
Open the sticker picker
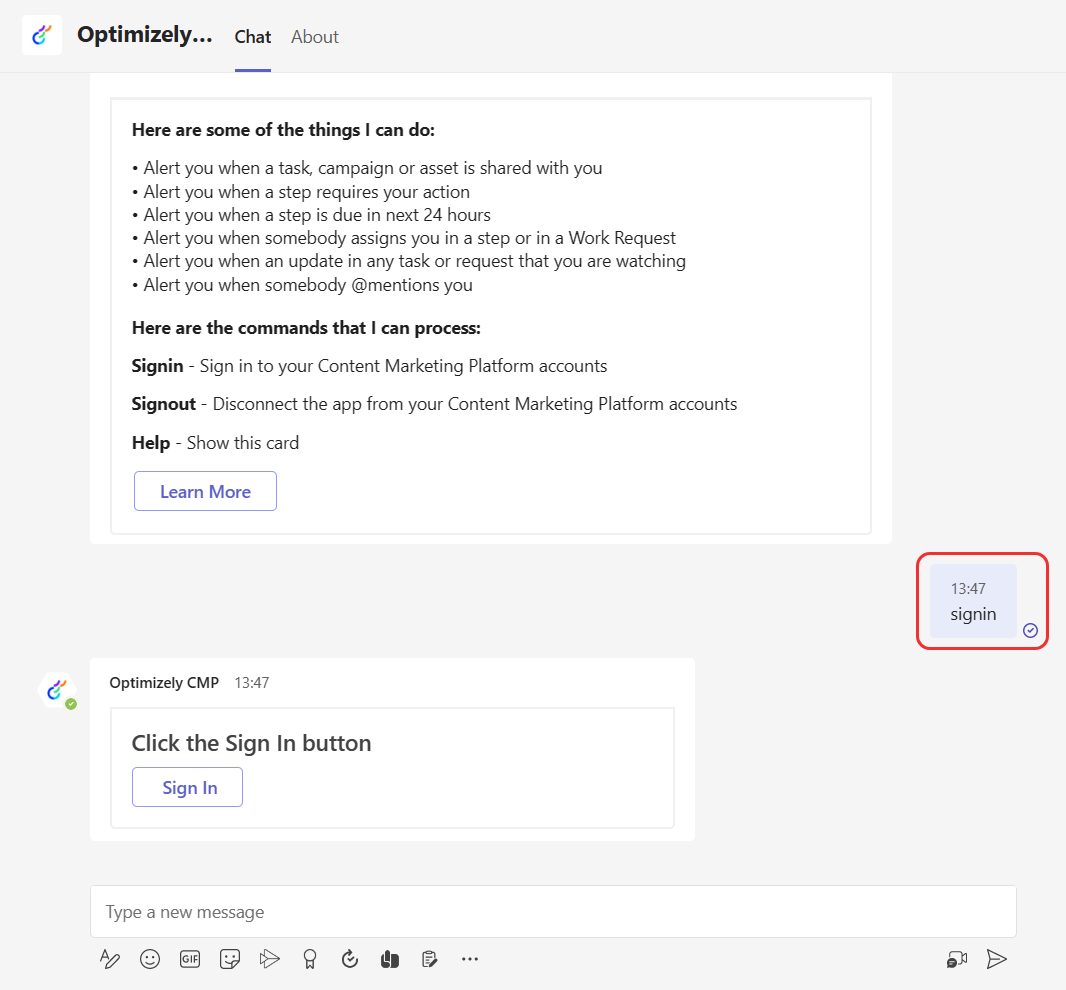coord(230,959)
